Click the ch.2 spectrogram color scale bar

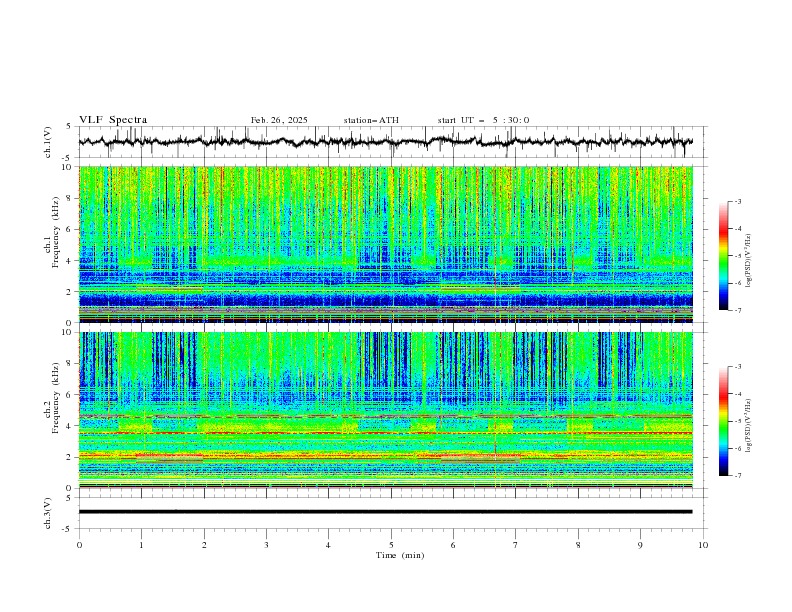tap(723, 421)
